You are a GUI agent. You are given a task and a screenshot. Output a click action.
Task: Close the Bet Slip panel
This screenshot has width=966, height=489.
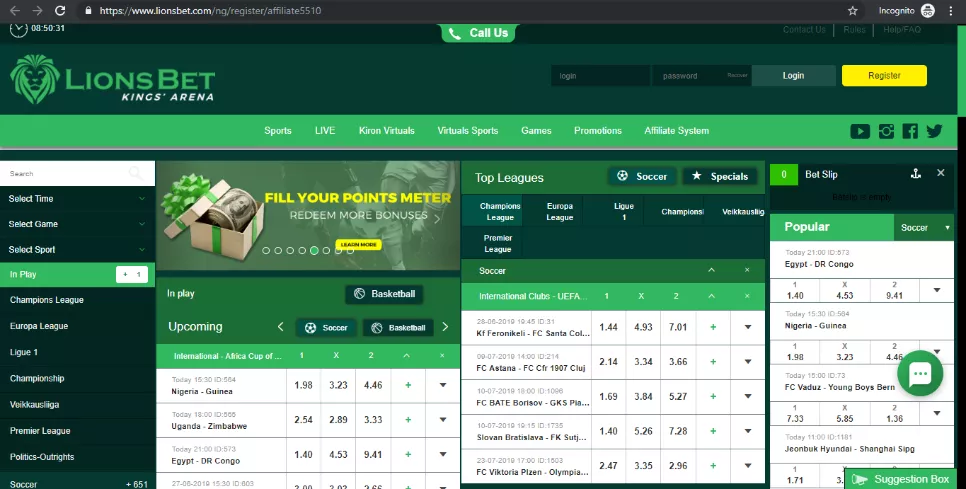pyautogui.click(x=940, y=174)
